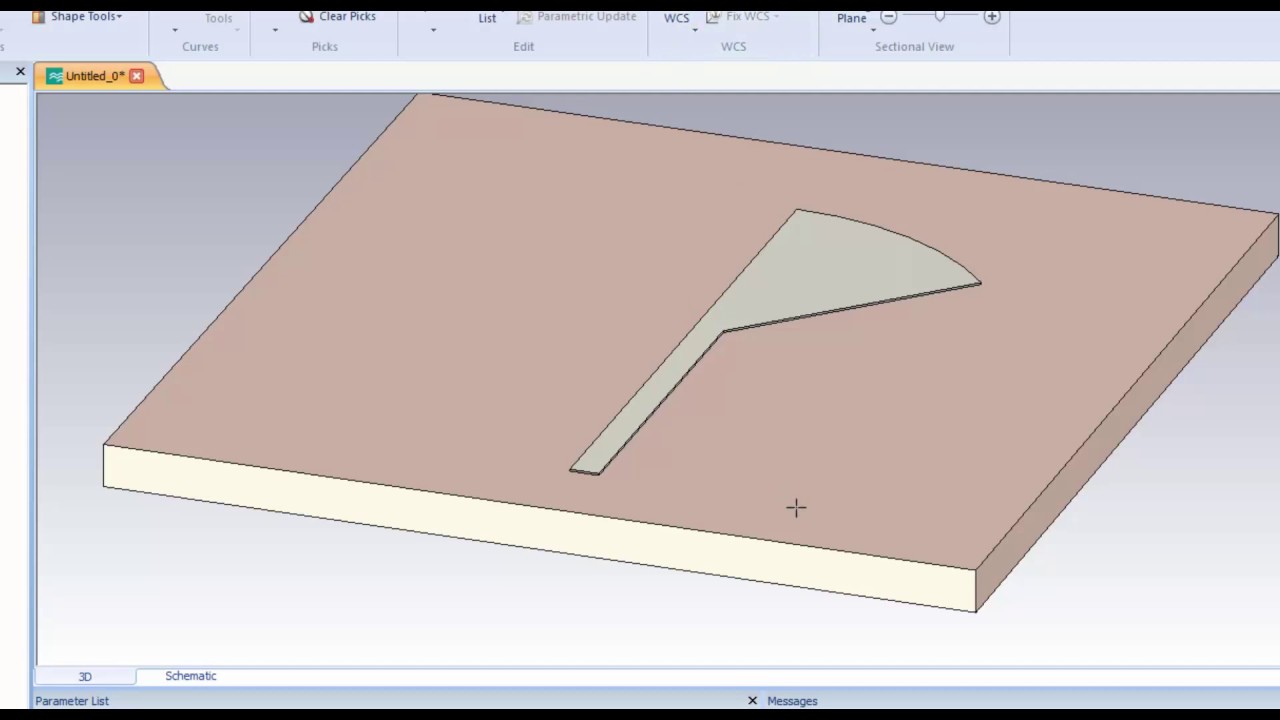Open the WCS dropdown arrow
The image size is (1280, 720).
click(695, 30)
